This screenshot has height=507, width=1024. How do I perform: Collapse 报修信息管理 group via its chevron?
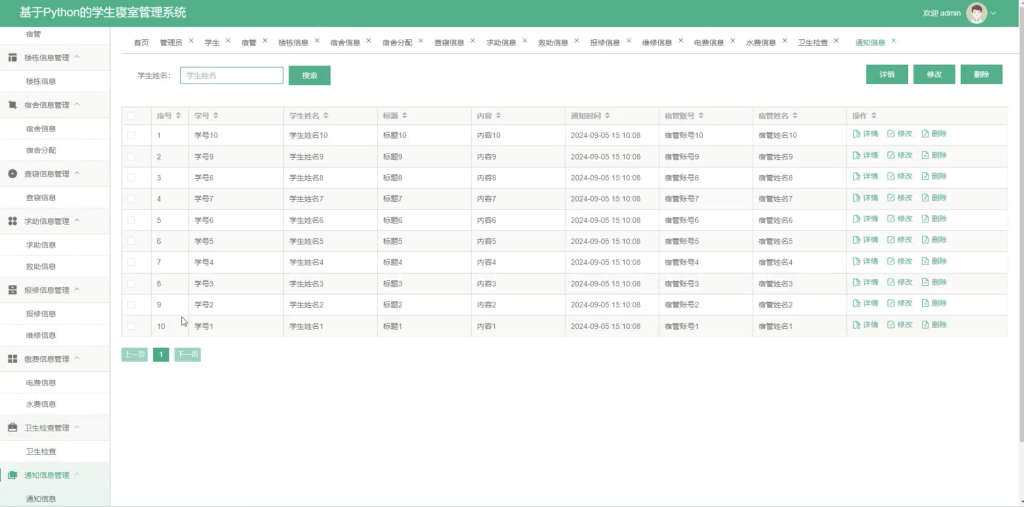tap(76, 289)
